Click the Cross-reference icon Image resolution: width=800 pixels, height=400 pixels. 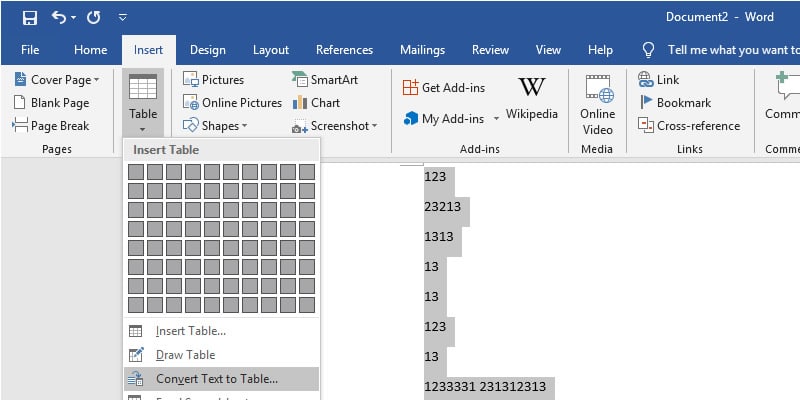646,126
